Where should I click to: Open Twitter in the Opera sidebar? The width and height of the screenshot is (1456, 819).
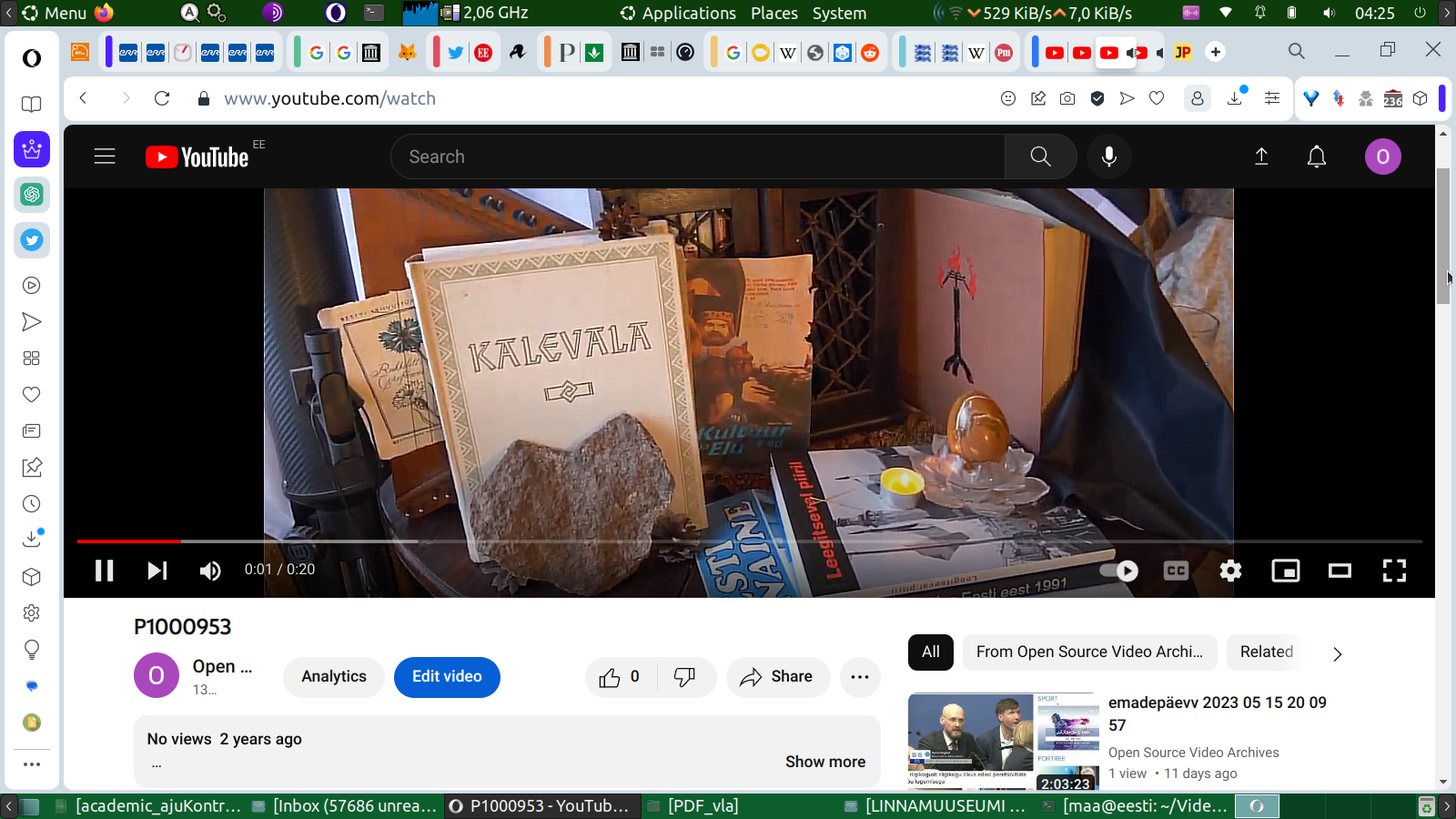32,240
